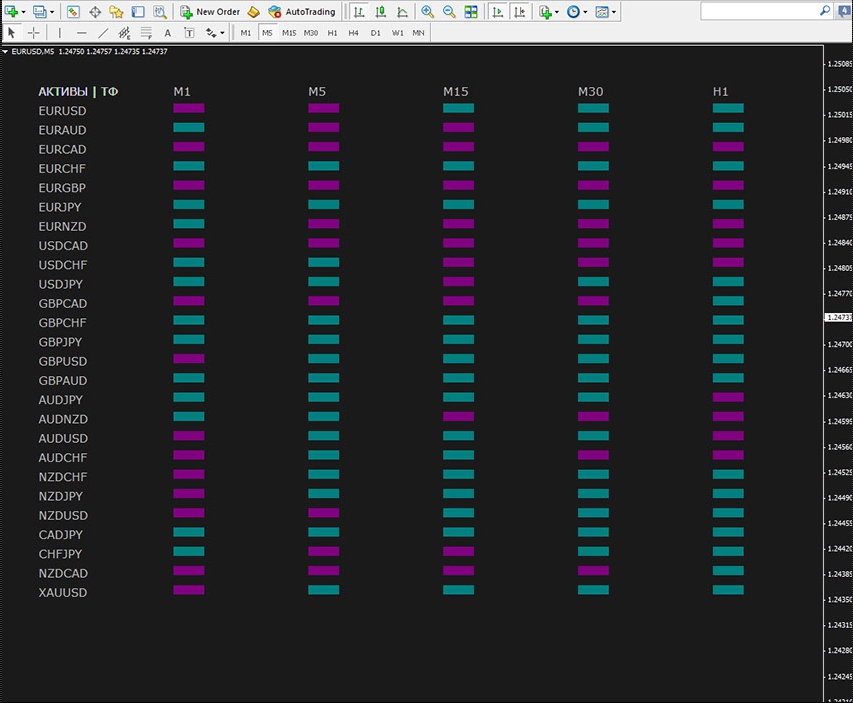Viewport: 853px width, 703px height.
Task: Toggle AutoTrading on or off
Action: [x=301, y=12]
